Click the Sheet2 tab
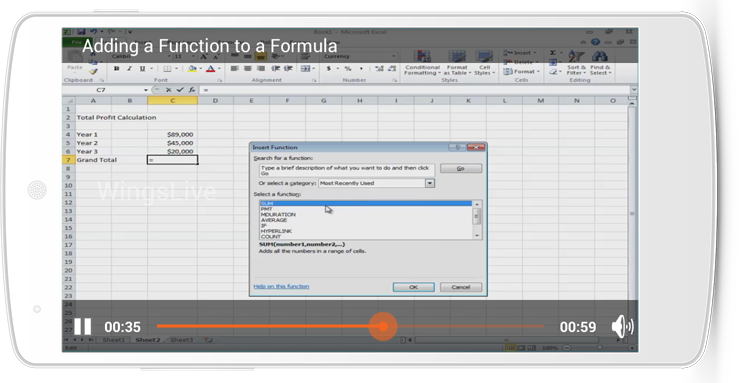 pos(148,340)
